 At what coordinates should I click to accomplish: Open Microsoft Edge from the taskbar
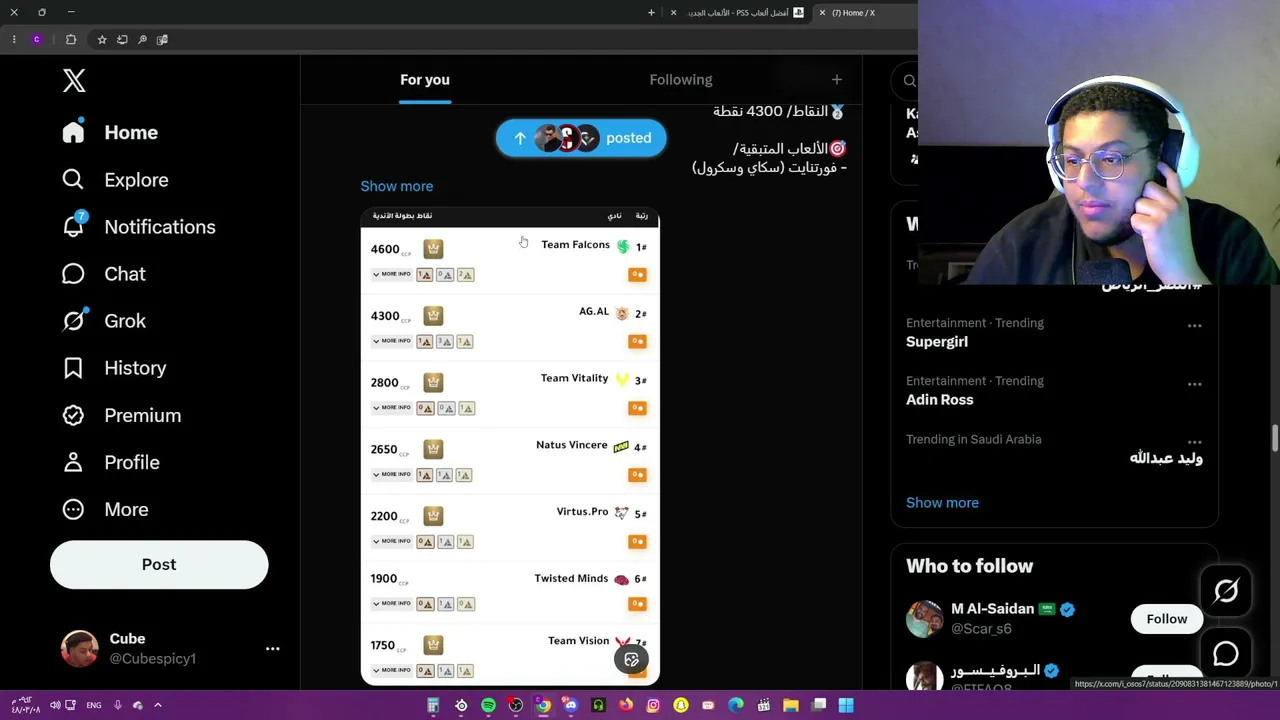coord(736,706)
